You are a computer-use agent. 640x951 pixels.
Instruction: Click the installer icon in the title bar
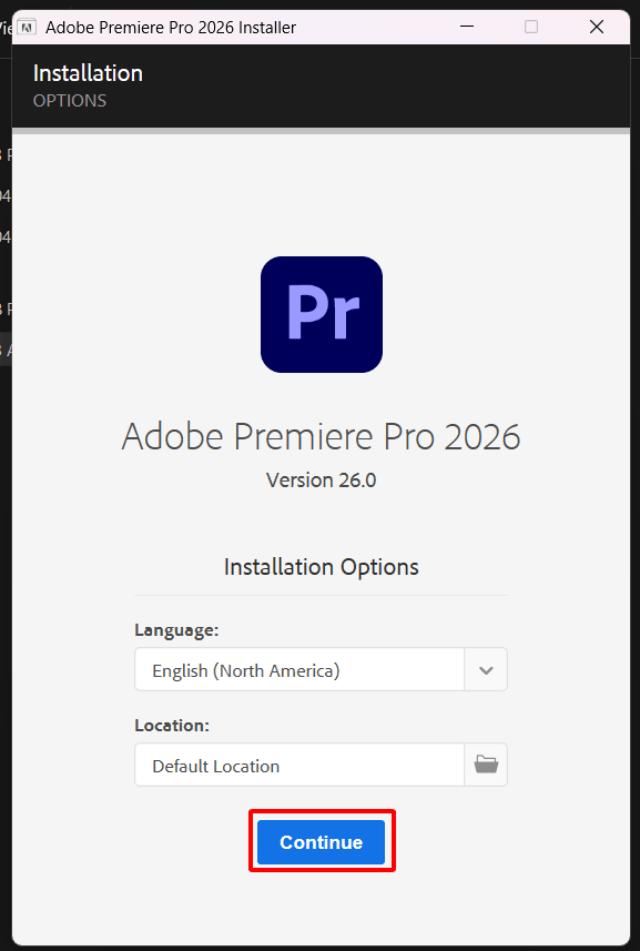(28, 27)
